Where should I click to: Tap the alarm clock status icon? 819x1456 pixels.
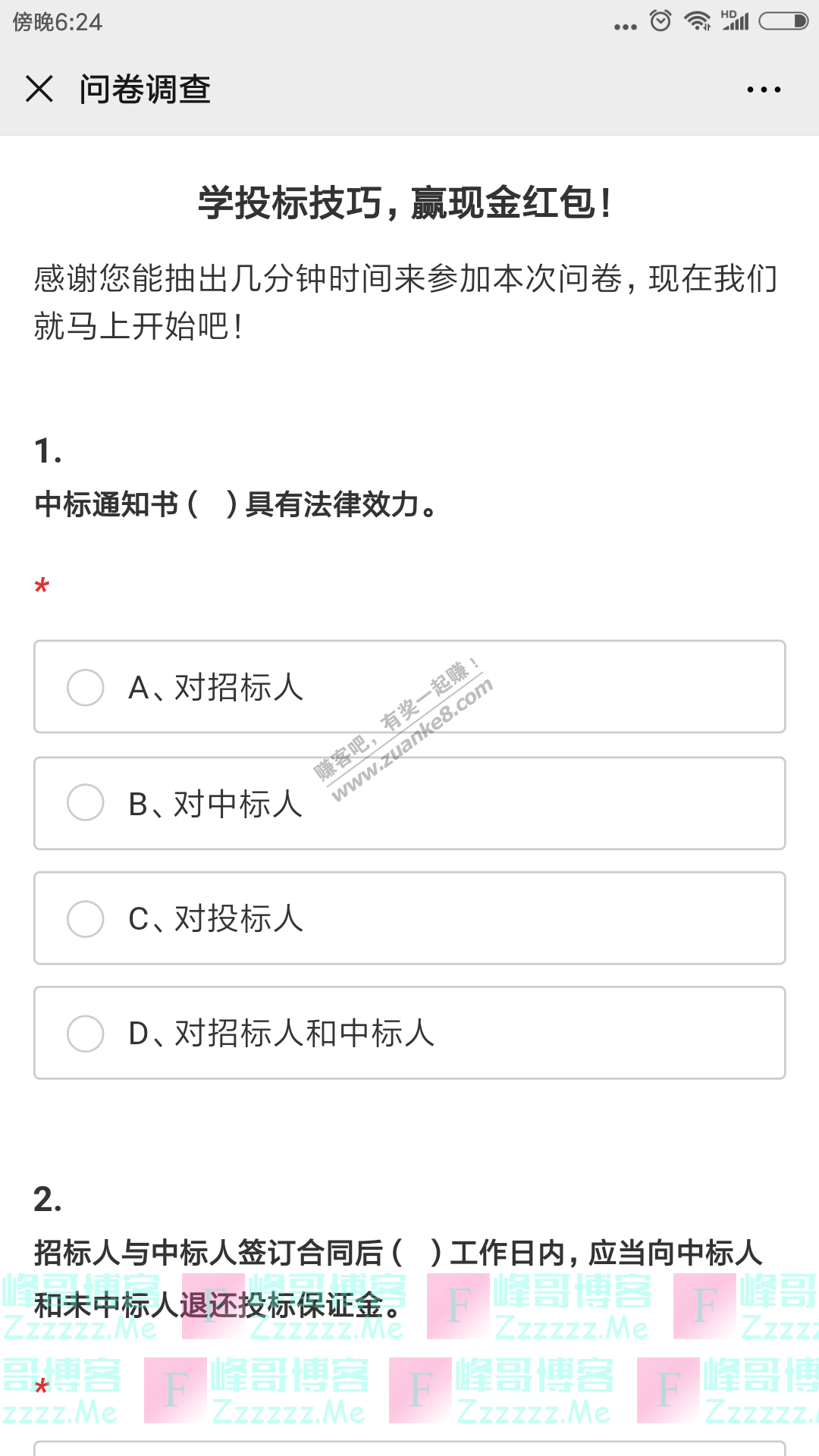[x=661, y=21]
